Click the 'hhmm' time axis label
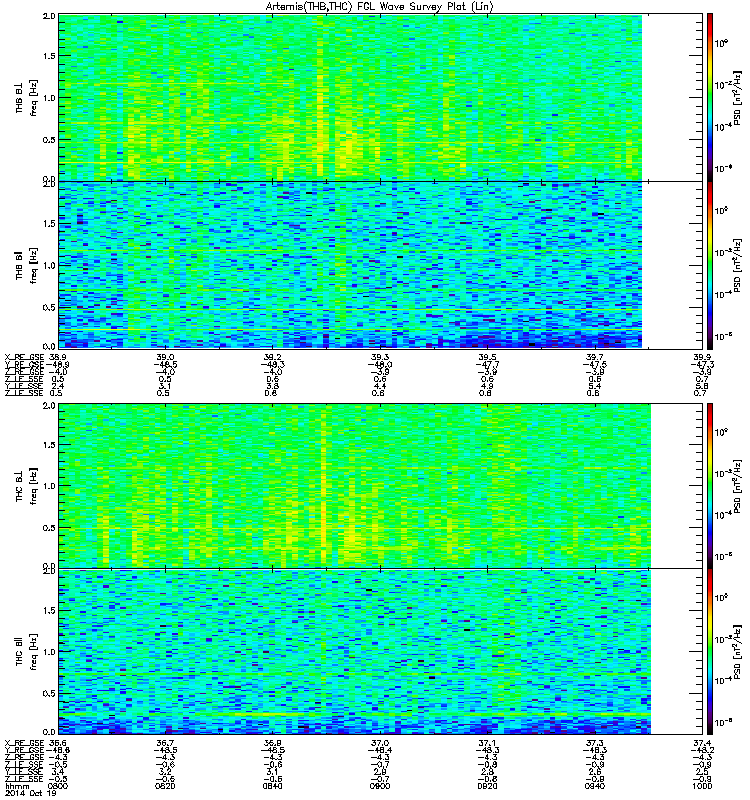Image resolution: width=750 pixels, height=800 pixels. [17, 786]
